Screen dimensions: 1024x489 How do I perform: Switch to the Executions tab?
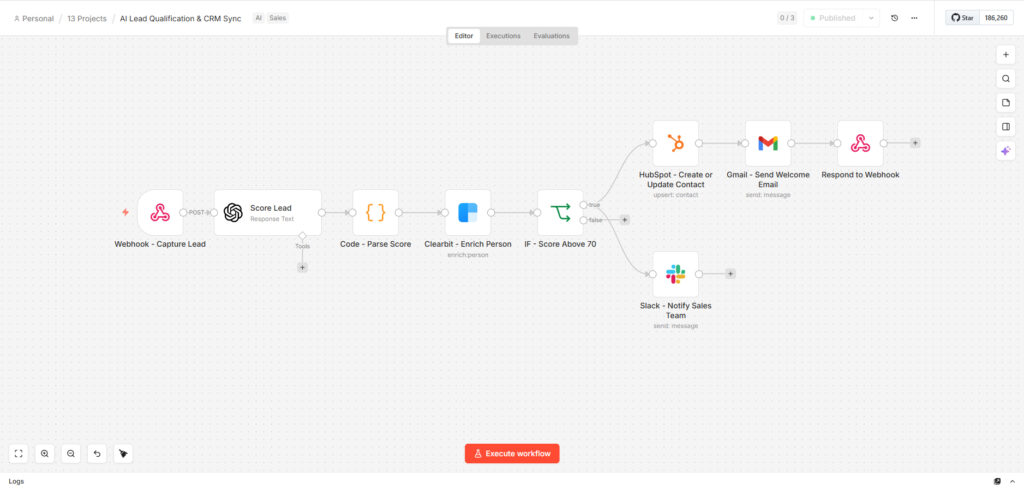coord(504,36)
